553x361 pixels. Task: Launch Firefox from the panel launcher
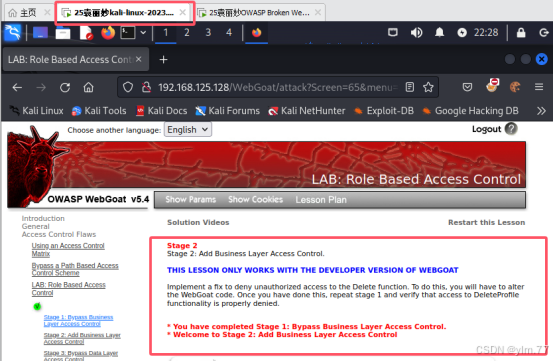click(108, 33)
